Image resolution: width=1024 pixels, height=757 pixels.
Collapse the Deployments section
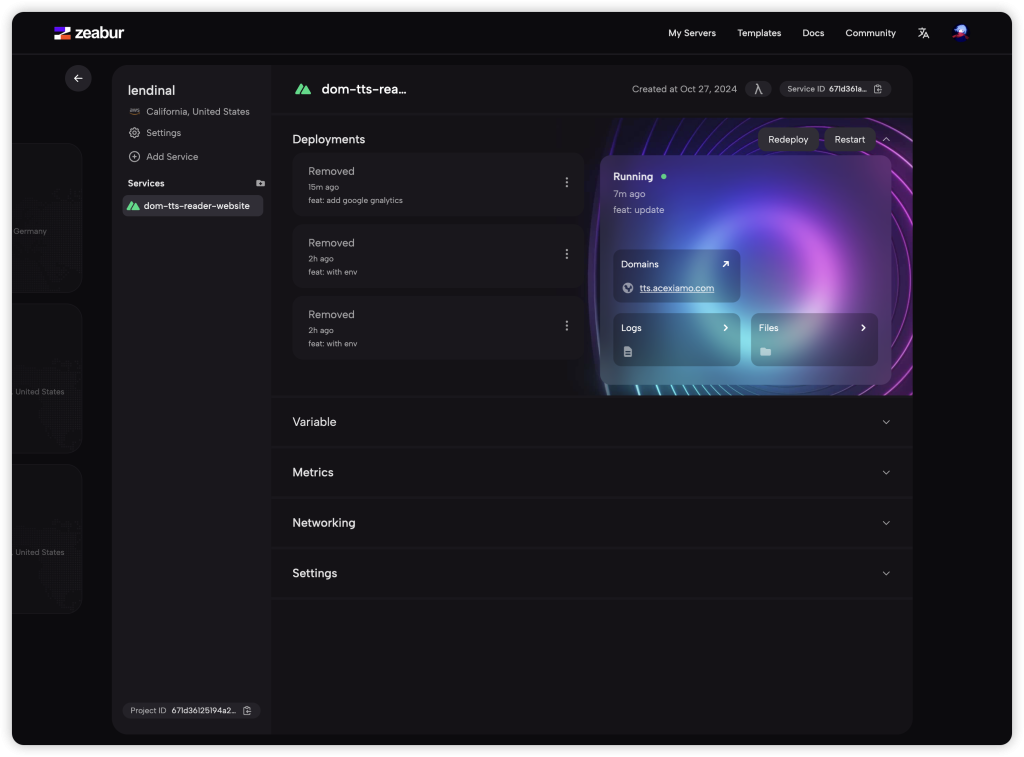click(886, 140)
